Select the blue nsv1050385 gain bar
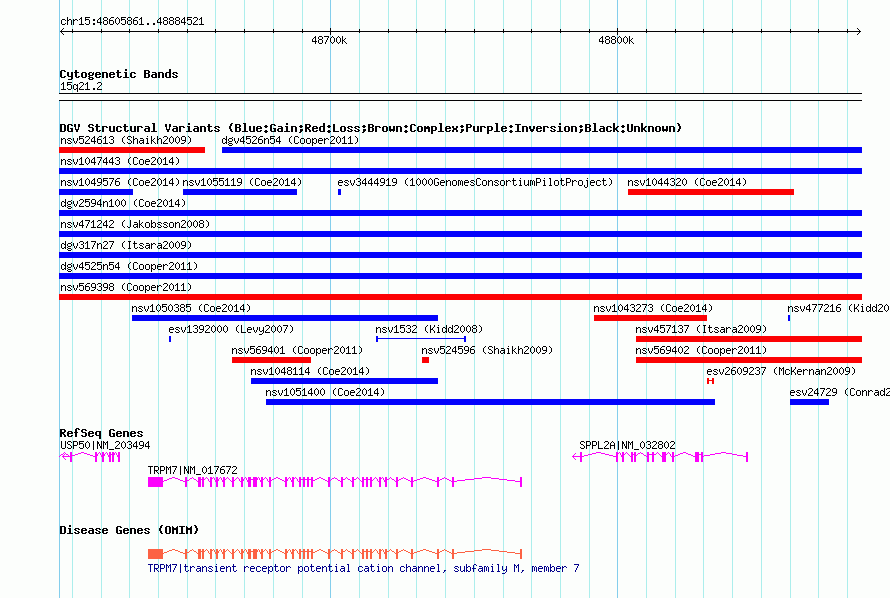Viewport: 890px width, 598px height. click(x=285, y=318)
